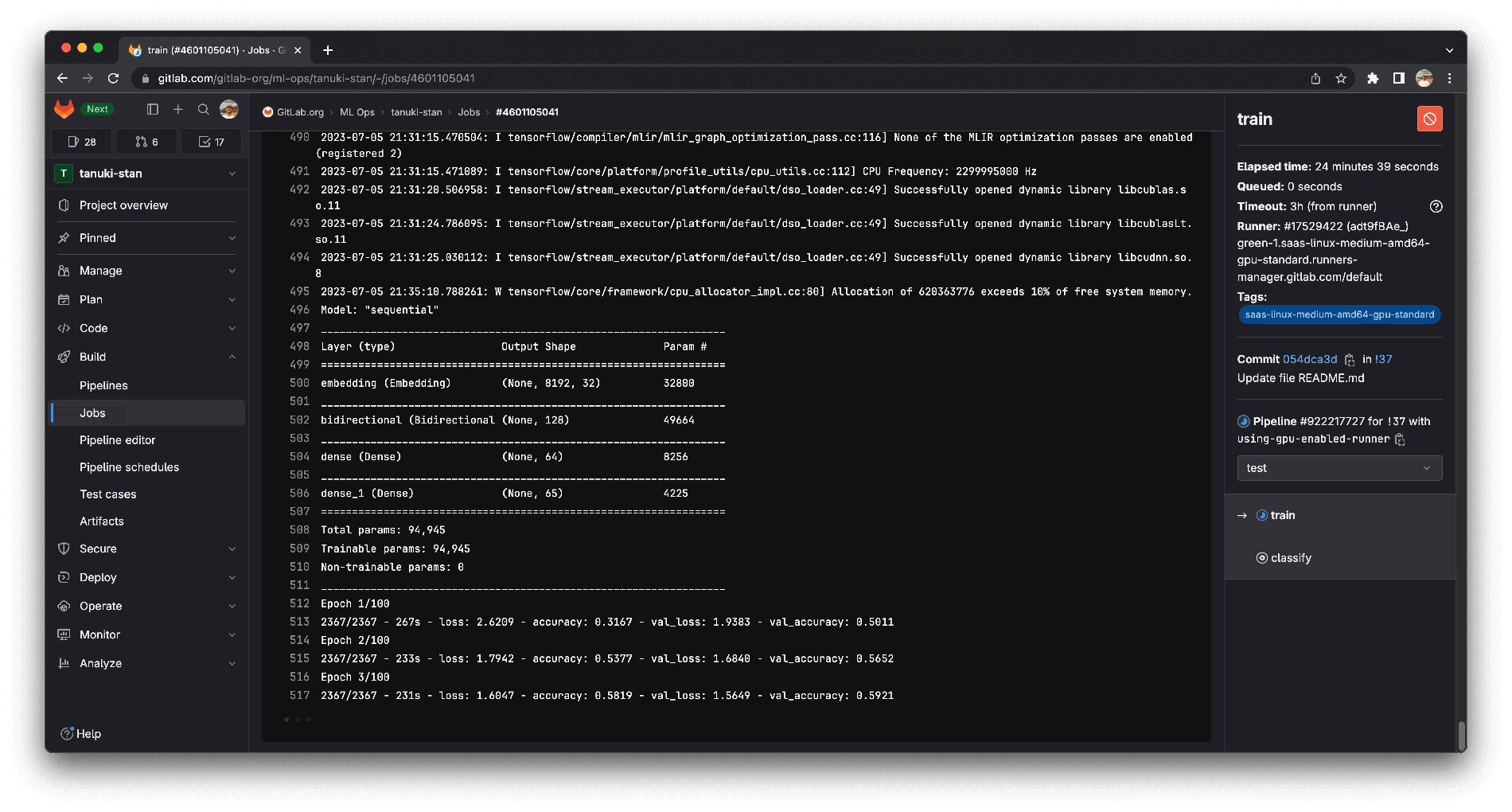Image resolution: width=1512 pixels, height=812 pixels.
Task: Open commit link 054dca3d
Action: coord(1310,359)
